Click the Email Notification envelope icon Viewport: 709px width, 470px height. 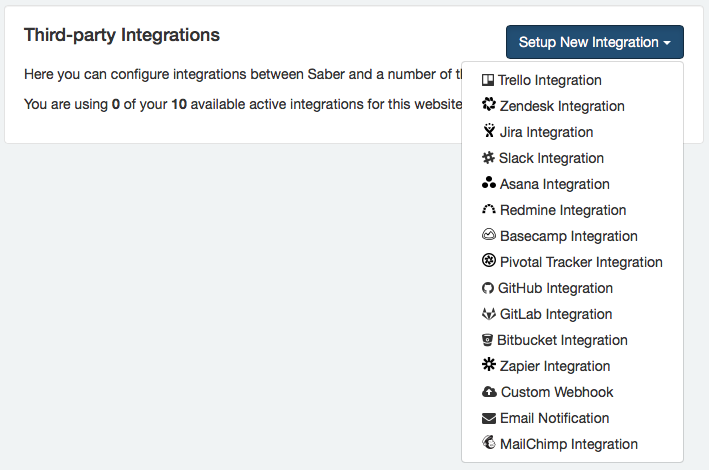[489, 418]
